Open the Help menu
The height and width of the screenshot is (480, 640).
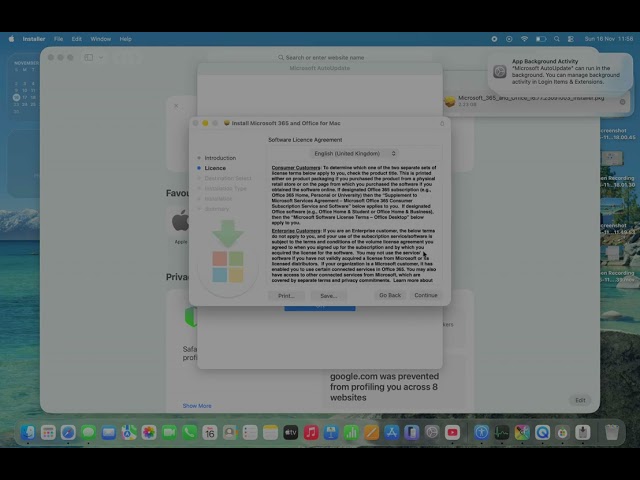click(125, 39)
